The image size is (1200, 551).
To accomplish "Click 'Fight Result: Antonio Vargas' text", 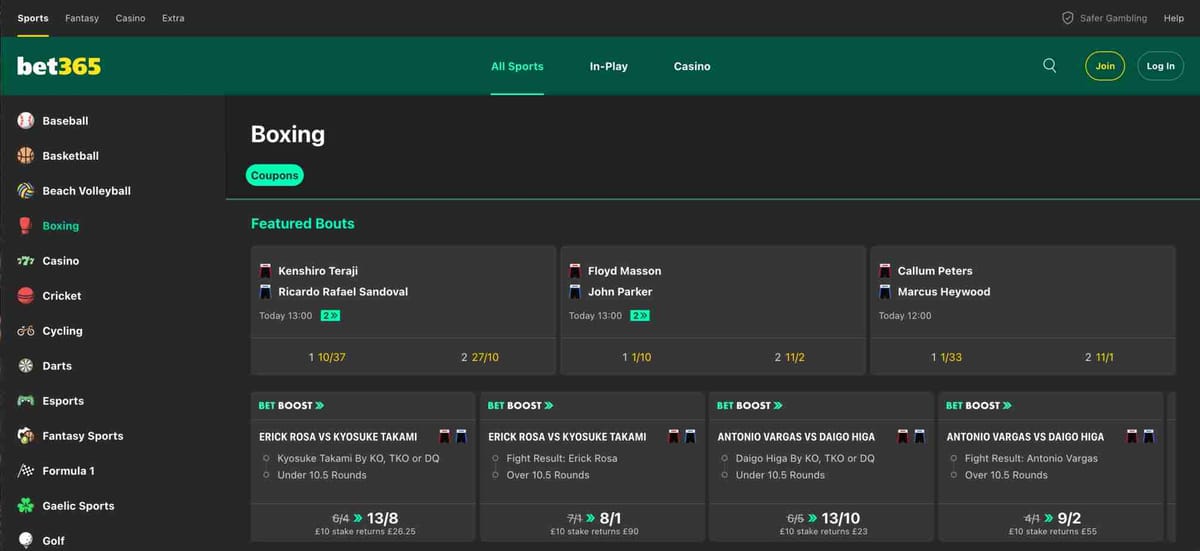I will (1031, 459).
